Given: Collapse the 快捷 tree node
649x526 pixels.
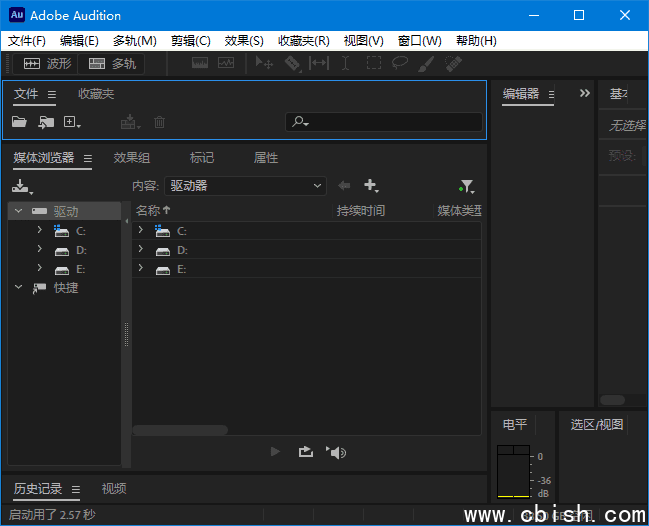Looking at the screenshot, I should coord(19,287).
